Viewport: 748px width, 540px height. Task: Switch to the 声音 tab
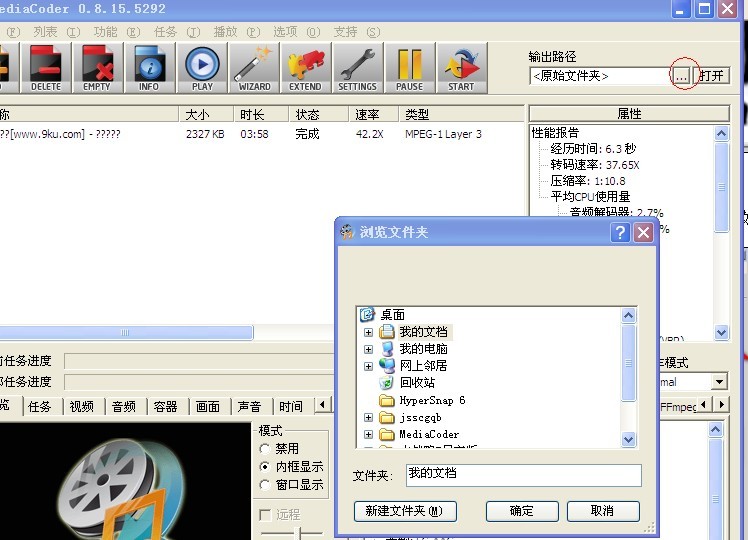coord(249,406)
